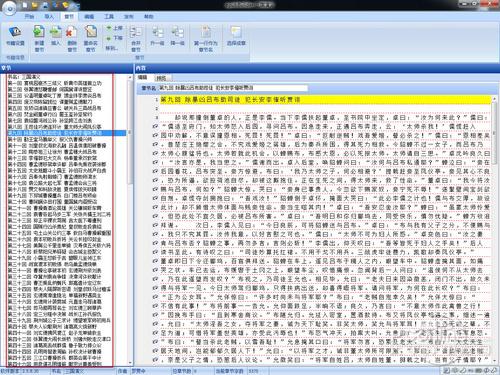Switch to the 工具 ribbon tab
The height and width of the screenshot is (375, 500).
(x=109, y=16)
